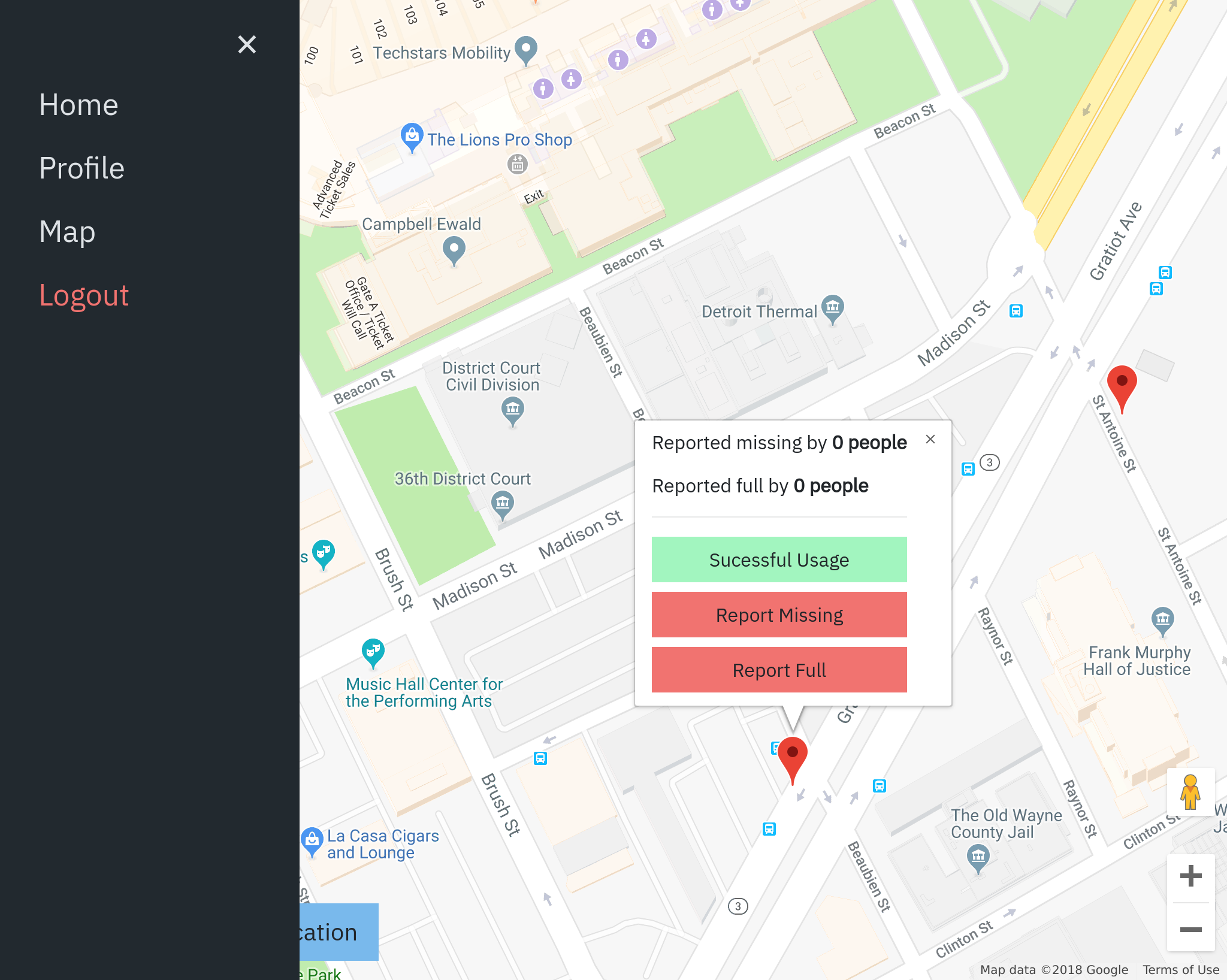Select the red marker on St Antoine St
This screenshot has height=980, width=1227.
[x=1122, y=386]
